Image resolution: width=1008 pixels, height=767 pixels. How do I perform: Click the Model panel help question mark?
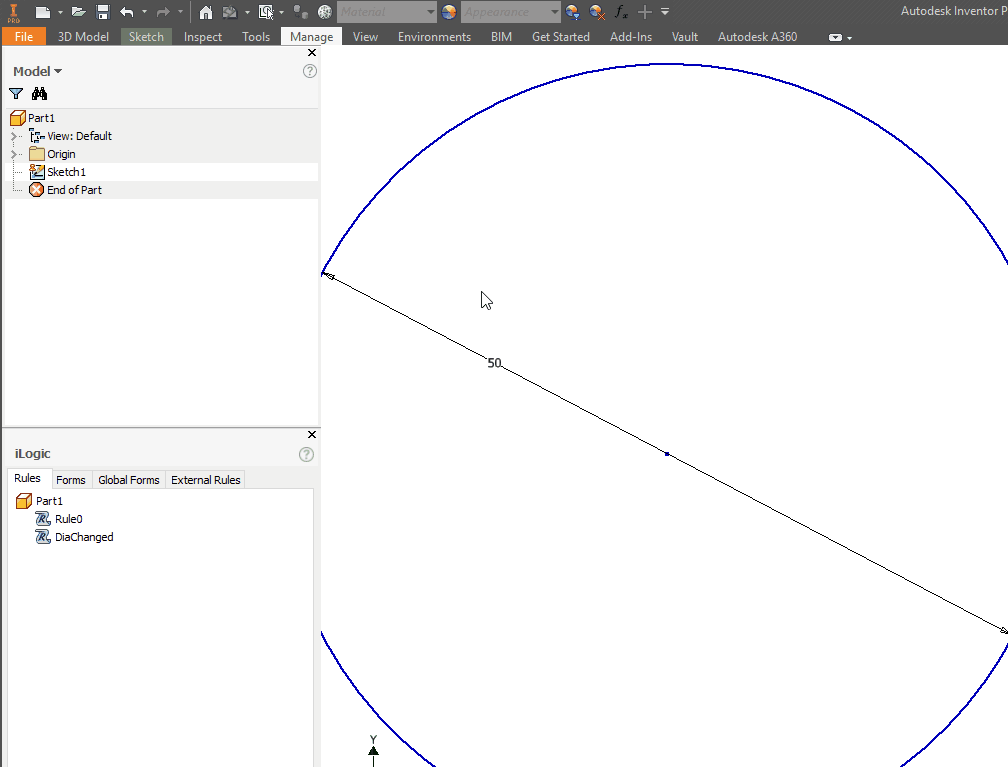pos(310,71)
